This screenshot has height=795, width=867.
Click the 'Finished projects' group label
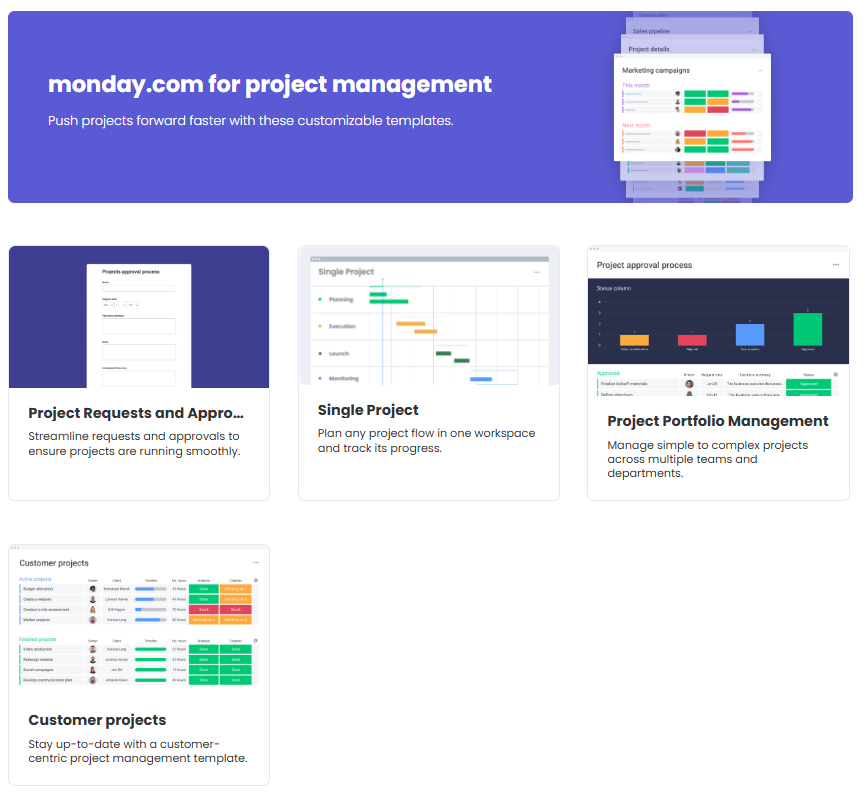(x=37, y=639)
